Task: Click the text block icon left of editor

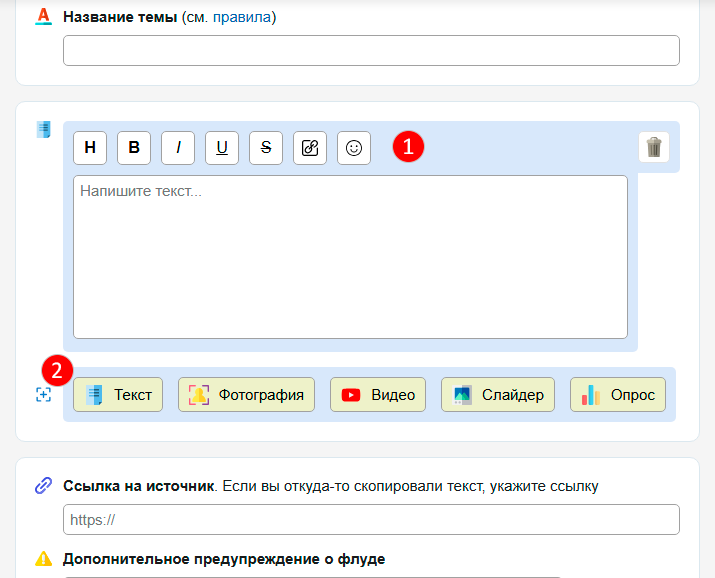Action: pos(43,129)
